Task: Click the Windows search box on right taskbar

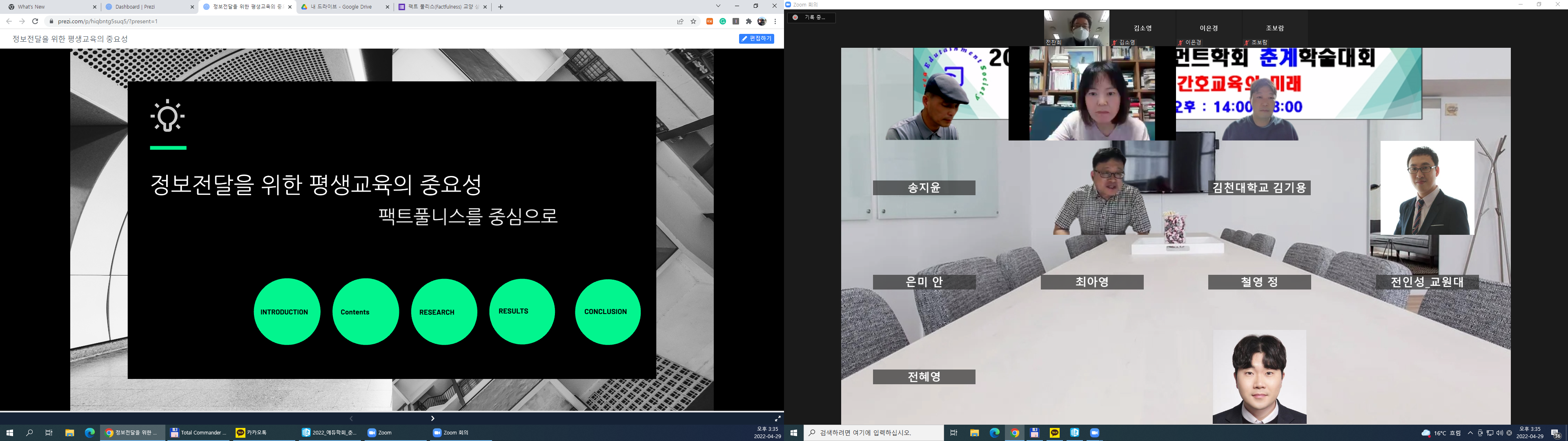Action: (873, 433)
